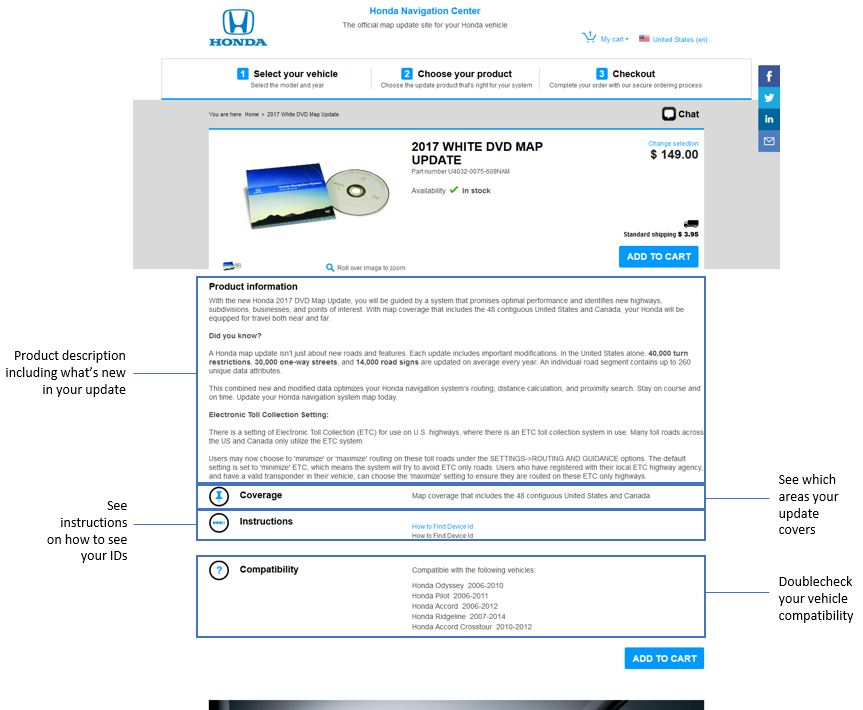The width and height of the screenshot is (863, 710).
Task: Click ADD TO CART beneath Standard shipping
Action: tap(658, 256)
